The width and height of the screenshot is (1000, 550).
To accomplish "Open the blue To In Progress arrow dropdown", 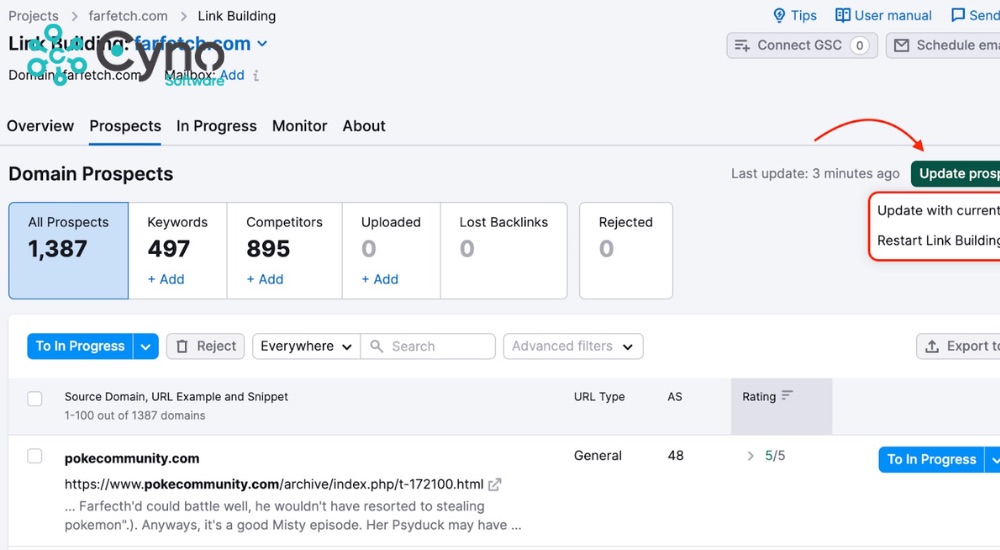I will (x=145, y=346).
